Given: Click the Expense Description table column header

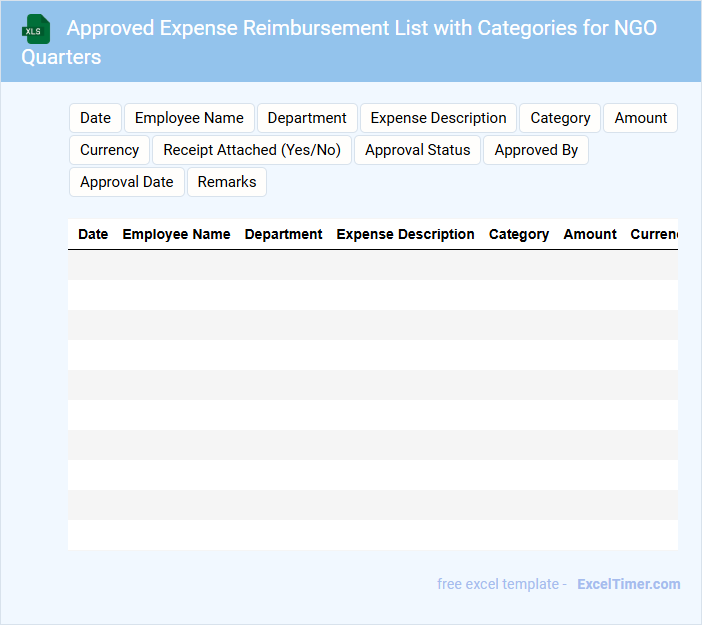Looking at the screenshot, I should coord(405,234).
